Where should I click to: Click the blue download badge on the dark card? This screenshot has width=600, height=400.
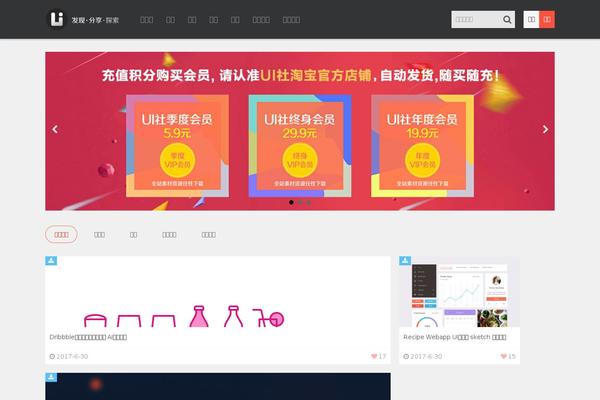[x=51, y=377]
